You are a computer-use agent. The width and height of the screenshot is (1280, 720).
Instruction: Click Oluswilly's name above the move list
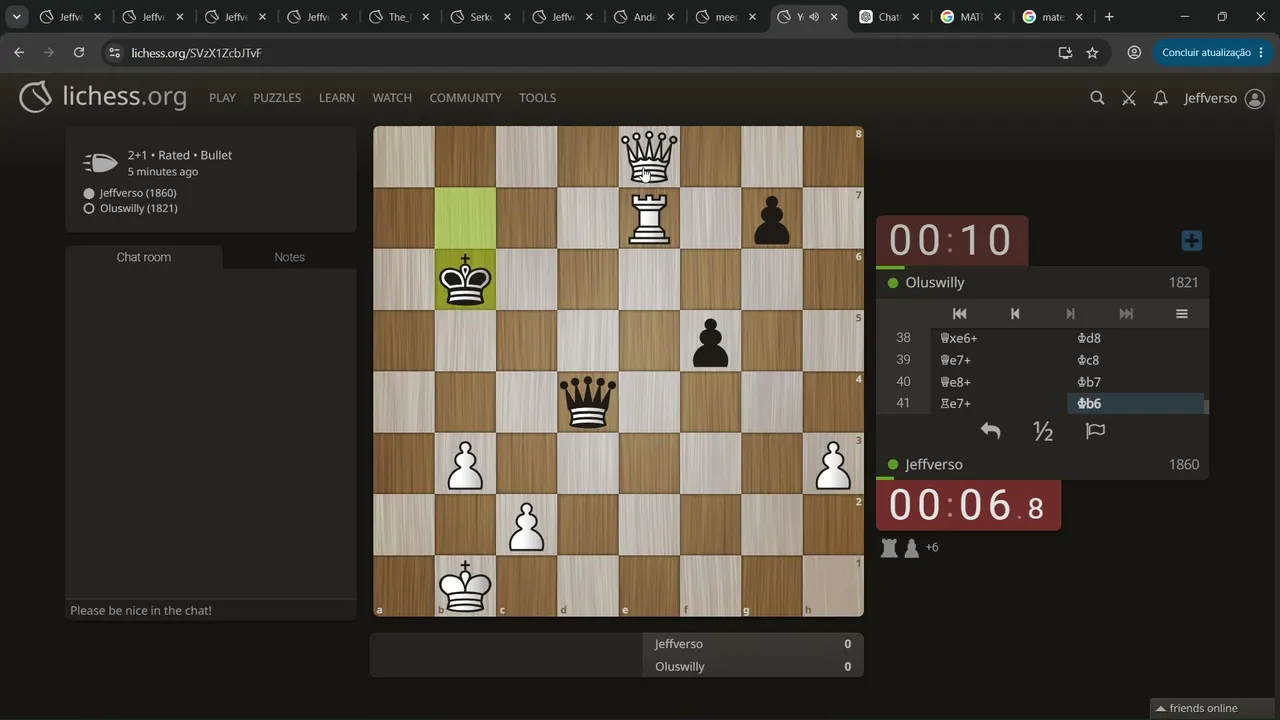(935, 283)
